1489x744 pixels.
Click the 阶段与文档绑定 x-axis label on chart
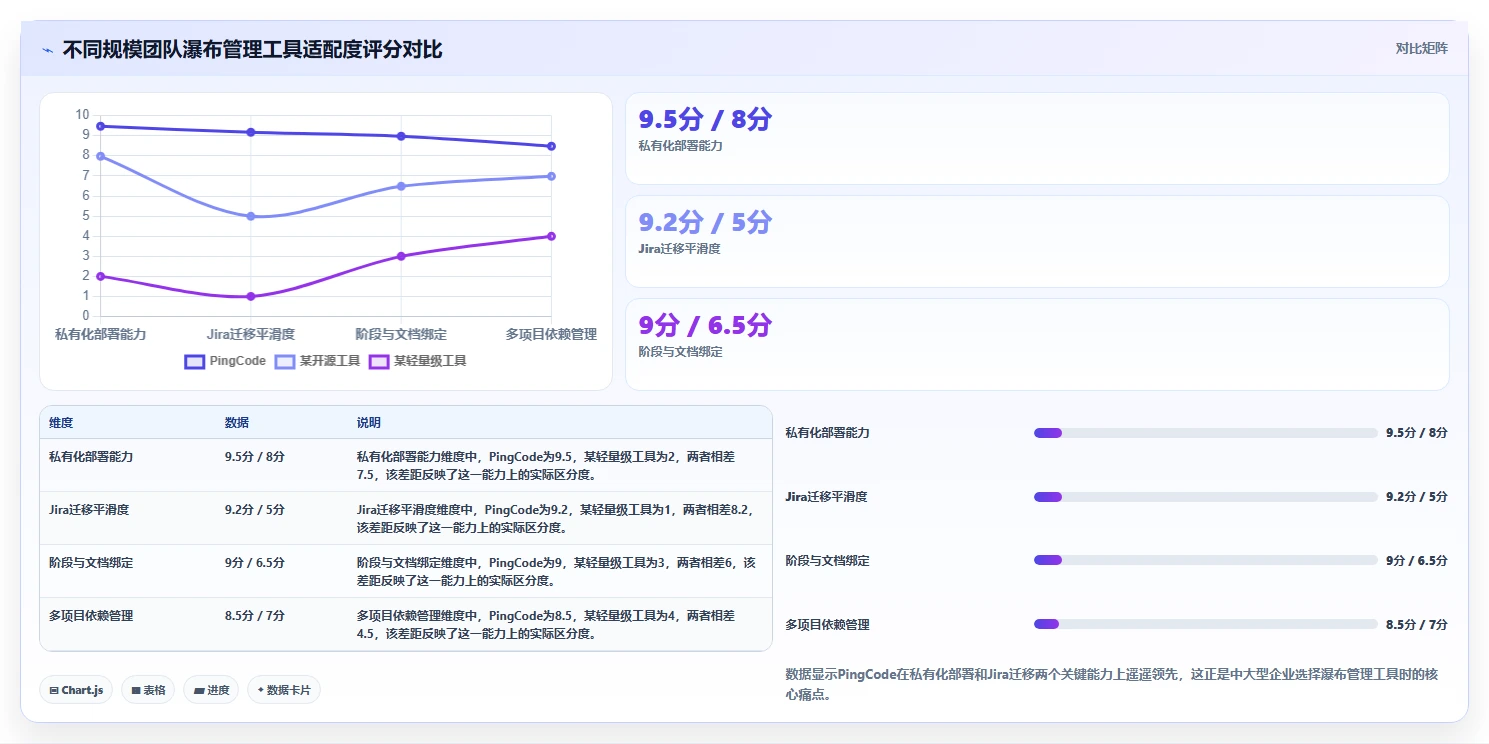pyautogui.click(x=401, y=334)
